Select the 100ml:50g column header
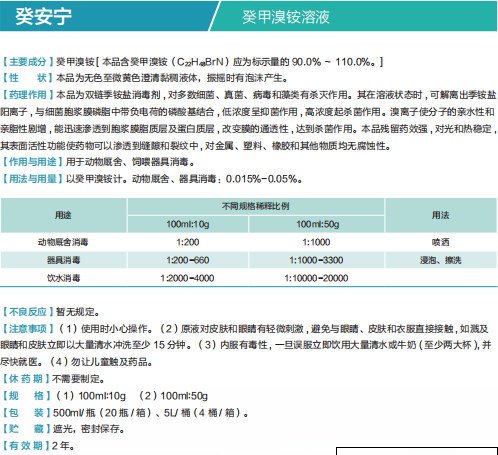Image resolution: width=498 pixels, height=455 pixels. coord(317,224)
